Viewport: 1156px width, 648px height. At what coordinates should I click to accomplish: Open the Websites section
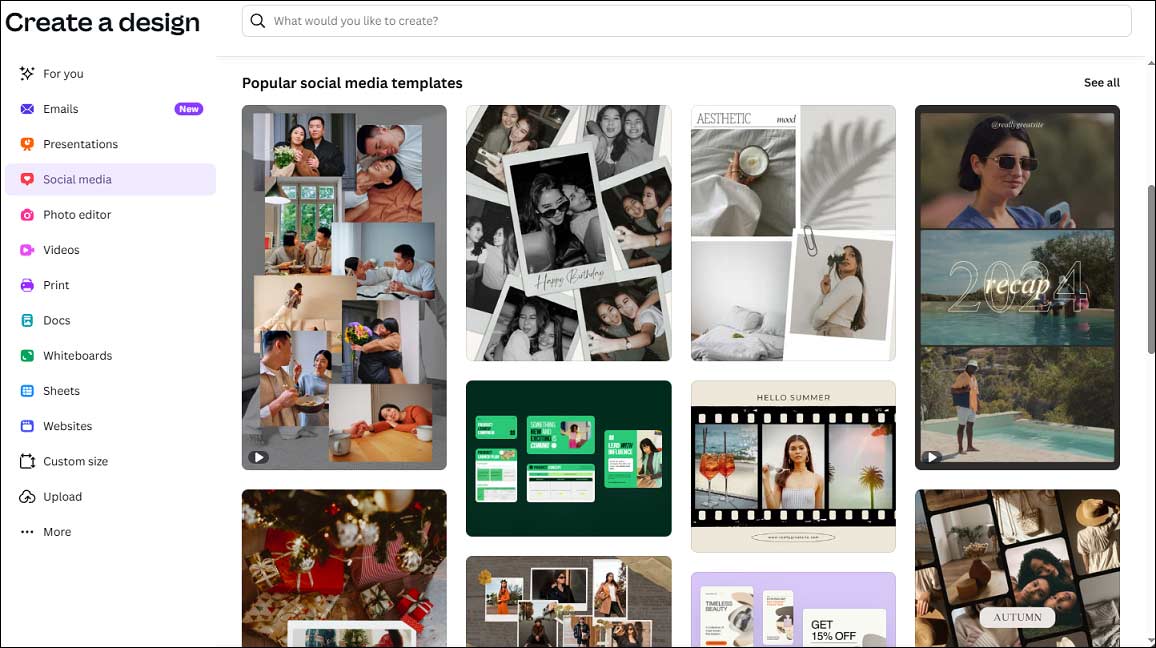click(66, 425)
